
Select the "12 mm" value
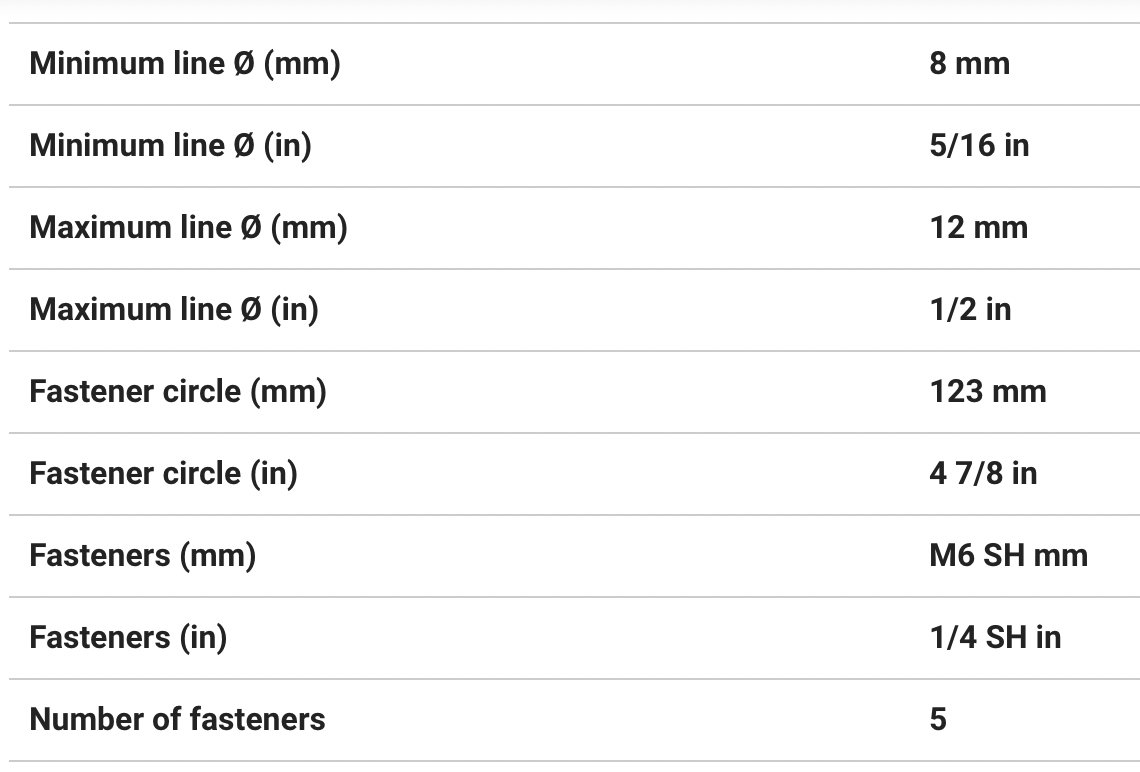point(978,228)
